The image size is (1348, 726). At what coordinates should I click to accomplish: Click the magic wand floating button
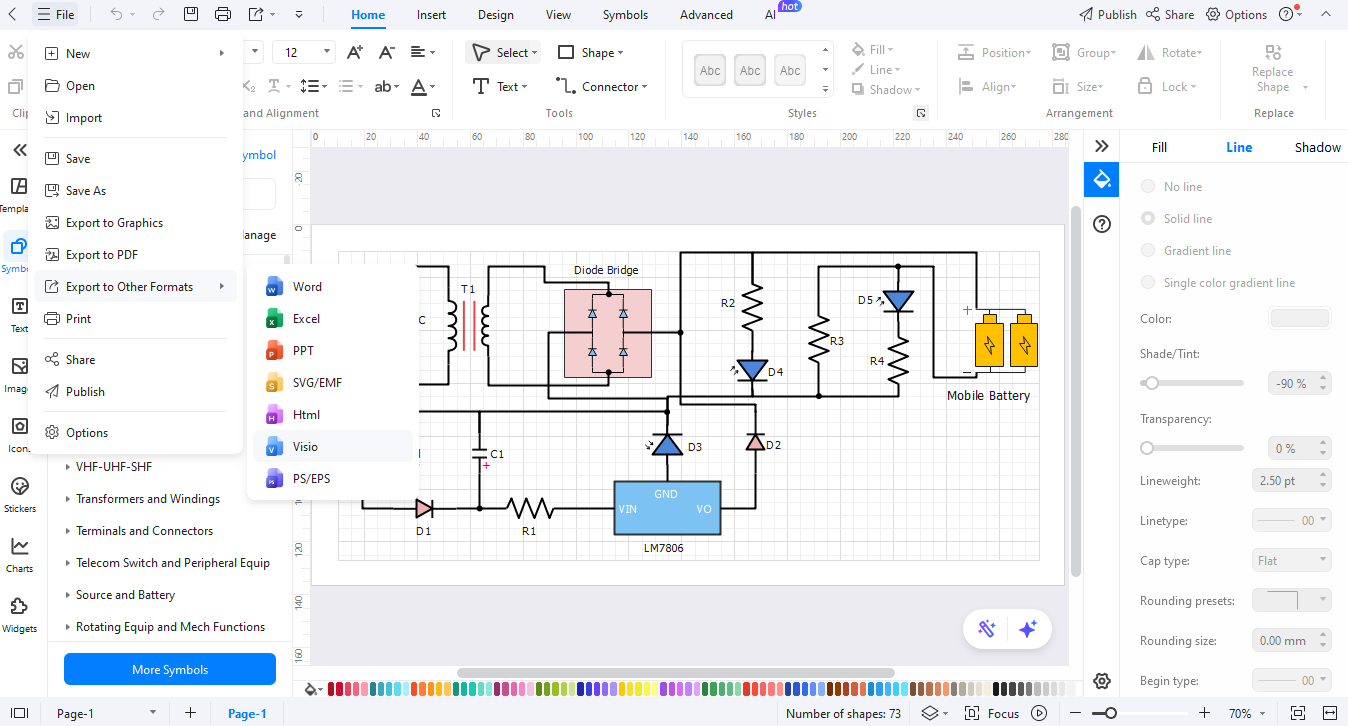pyautogui.click(x=987, y=629)
